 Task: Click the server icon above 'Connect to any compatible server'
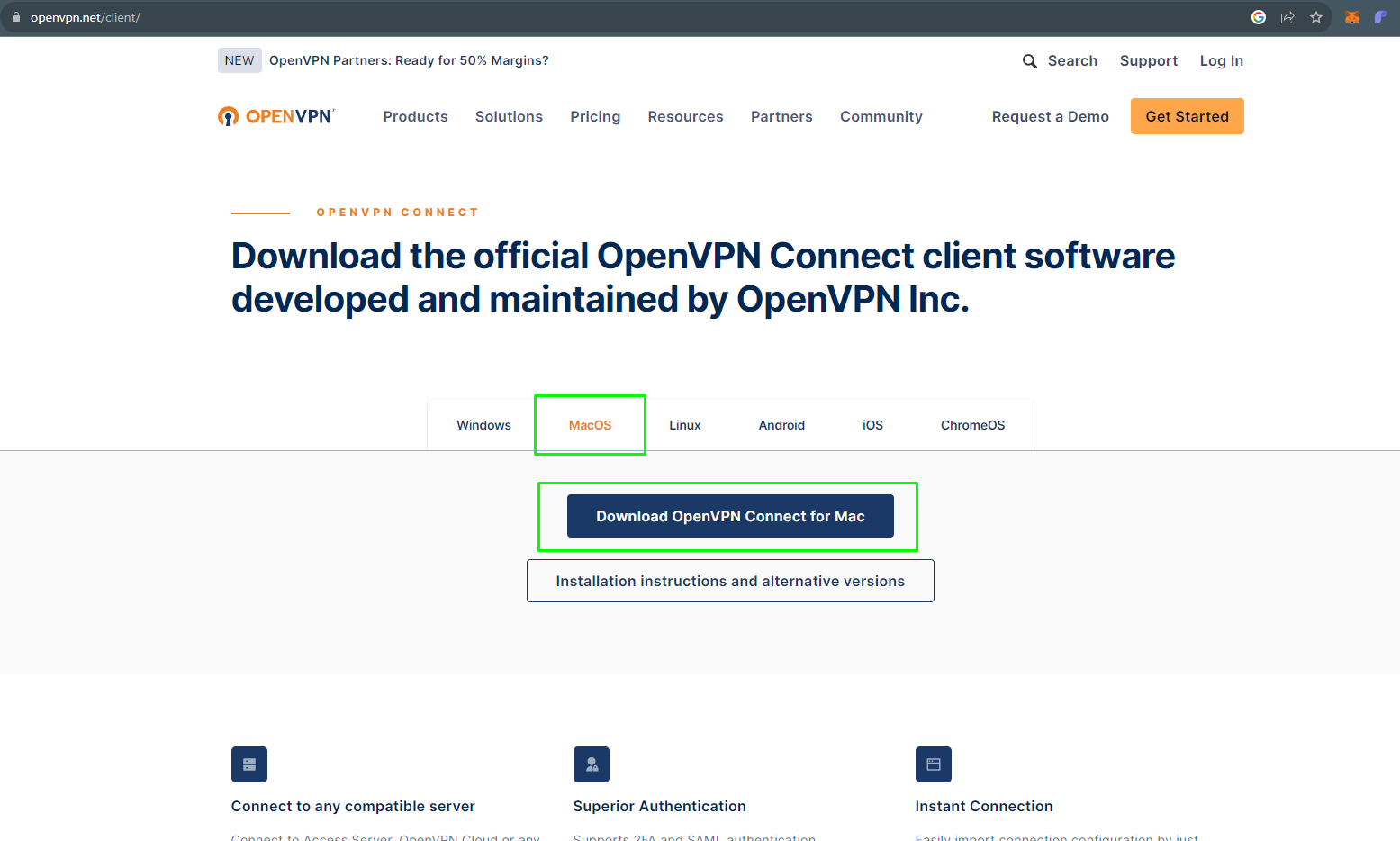tap(249, 764)
